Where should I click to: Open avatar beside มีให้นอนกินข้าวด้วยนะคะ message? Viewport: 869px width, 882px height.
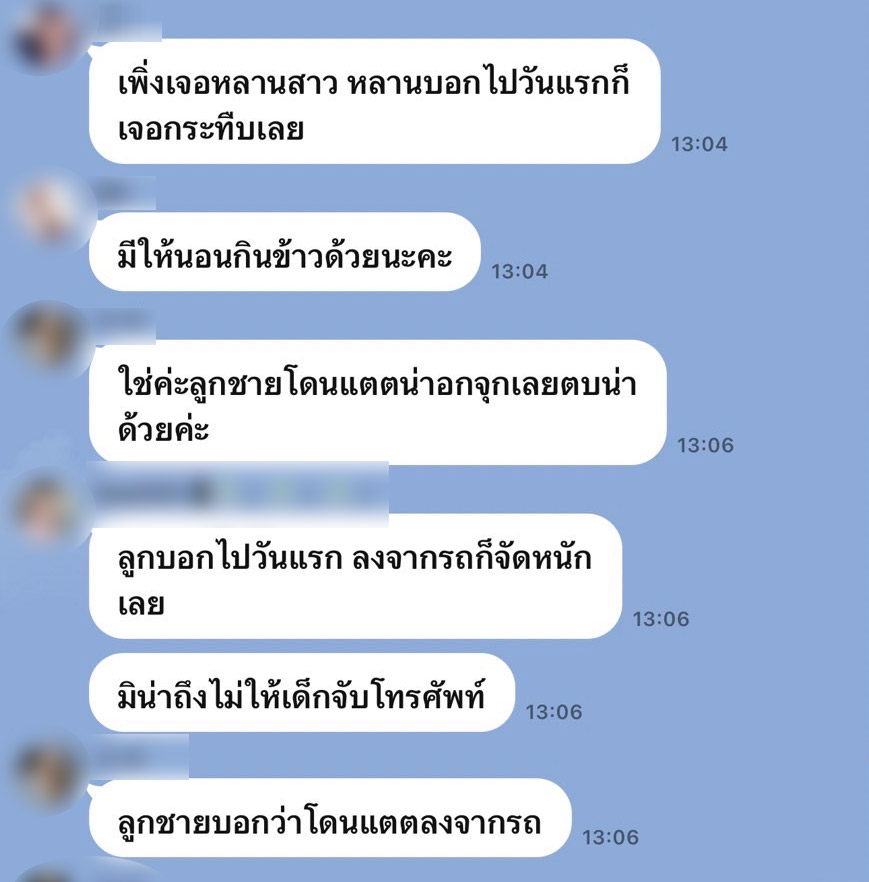(48, 208)
